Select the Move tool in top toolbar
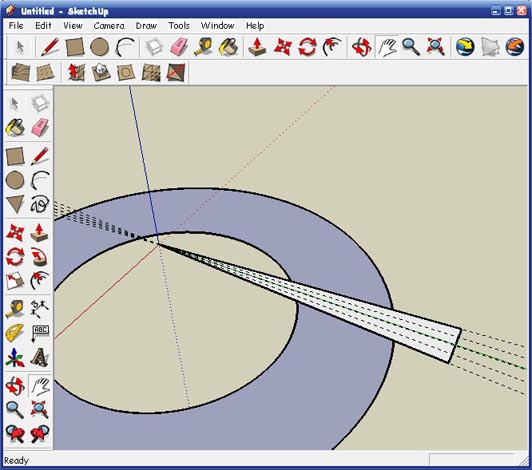Image resolution: width=532 pixels, height=470 pixels. point(282,47)
